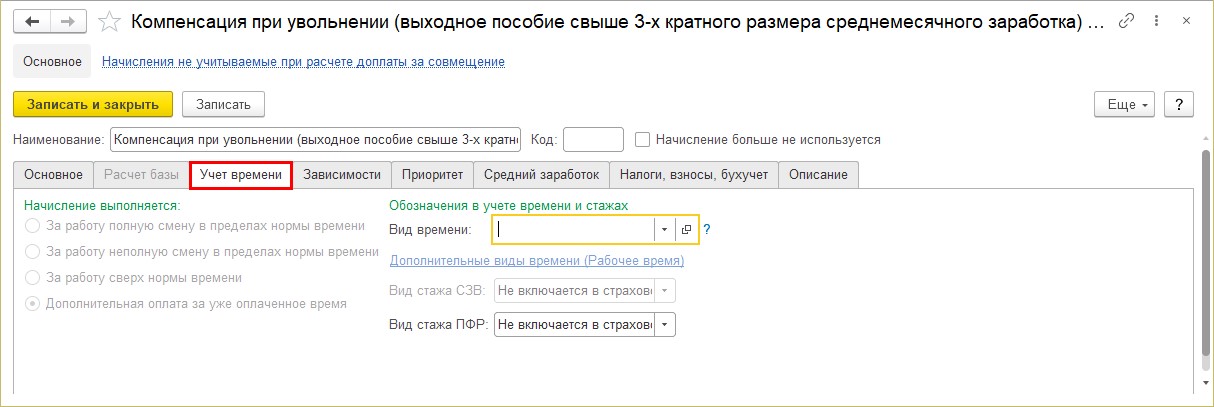
Task: Select За работу сверх нормы времени option
Action: (x=33, y=278)
